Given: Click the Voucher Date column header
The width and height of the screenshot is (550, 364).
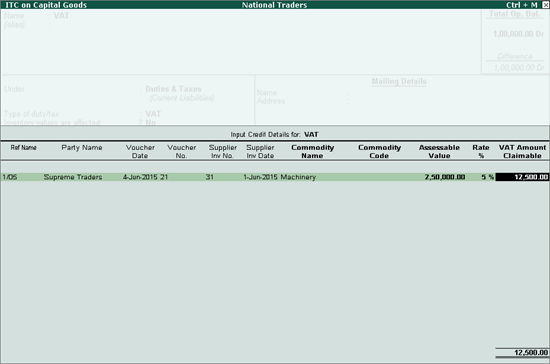Looking at the screenshot, I should tap(140, 151).
